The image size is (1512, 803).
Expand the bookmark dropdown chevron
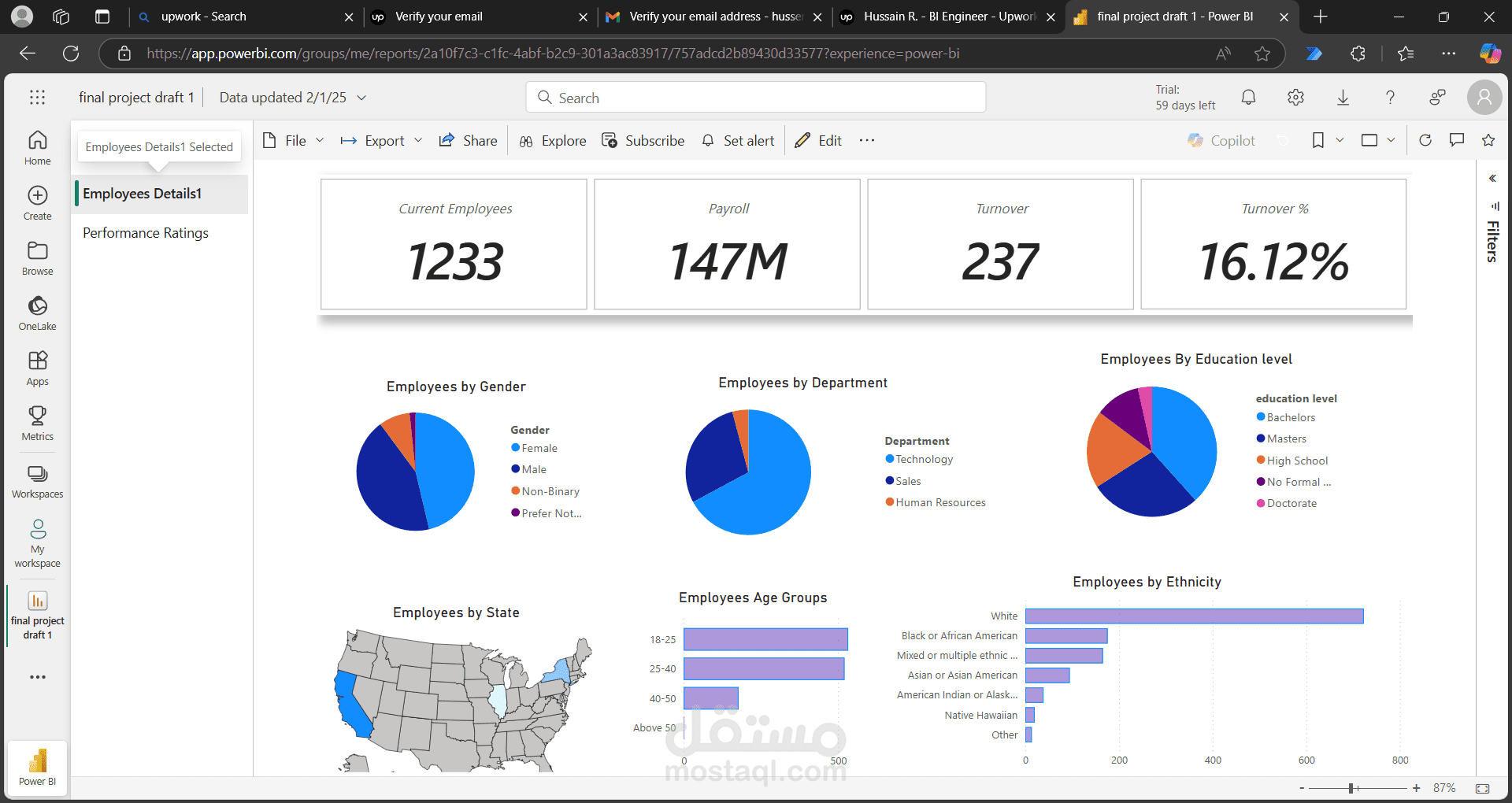coord(1340,140)
